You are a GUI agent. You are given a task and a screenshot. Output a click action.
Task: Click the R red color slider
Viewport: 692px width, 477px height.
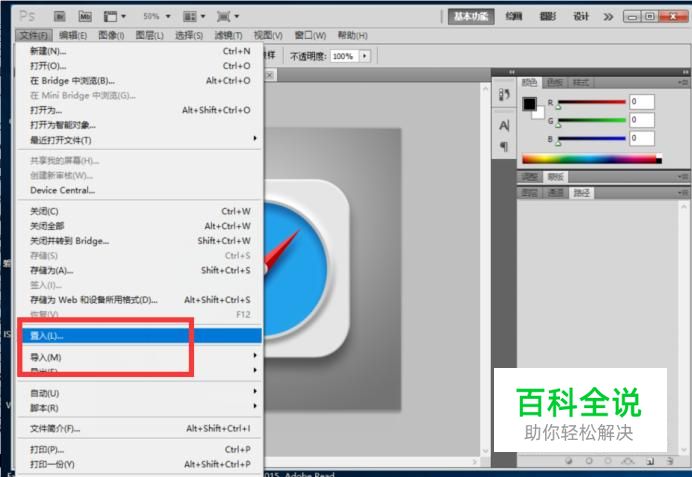[592, 102]
